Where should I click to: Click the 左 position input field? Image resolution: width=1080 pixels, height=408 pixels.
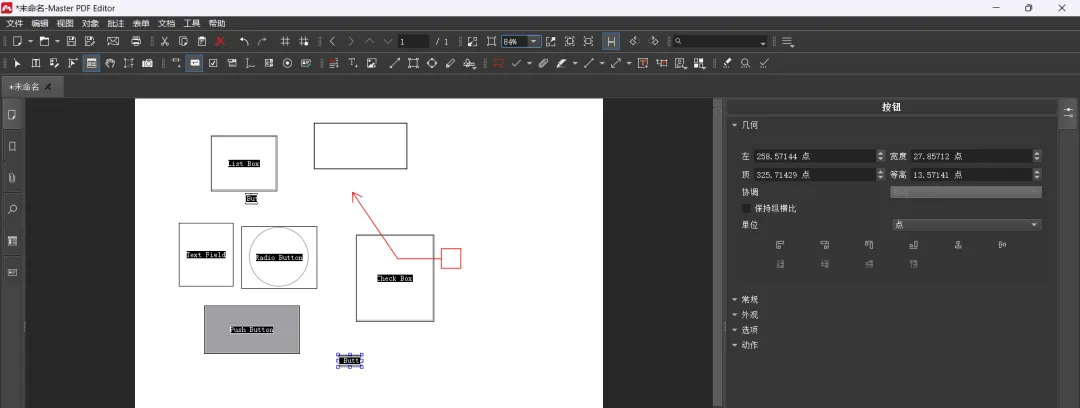(814, 156)
